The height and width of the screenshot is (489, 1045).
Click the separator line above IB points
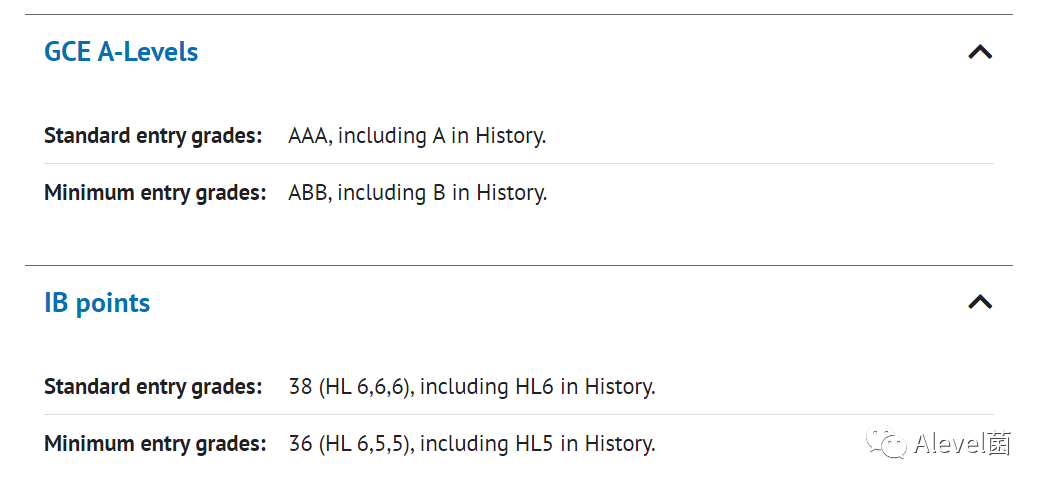point(519,265)
